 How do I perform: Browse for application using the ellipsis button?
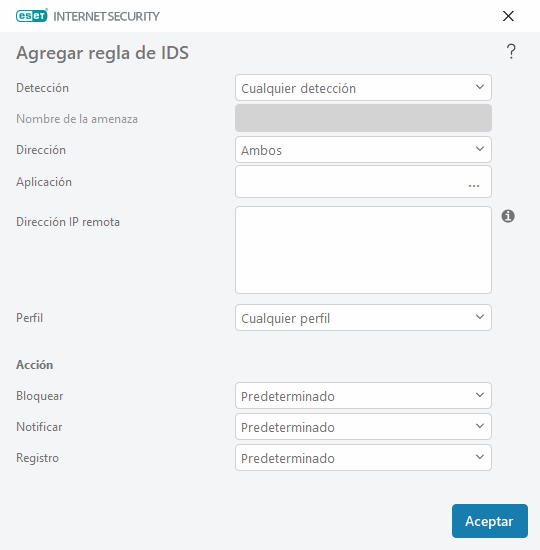click(x=474, y=186)
